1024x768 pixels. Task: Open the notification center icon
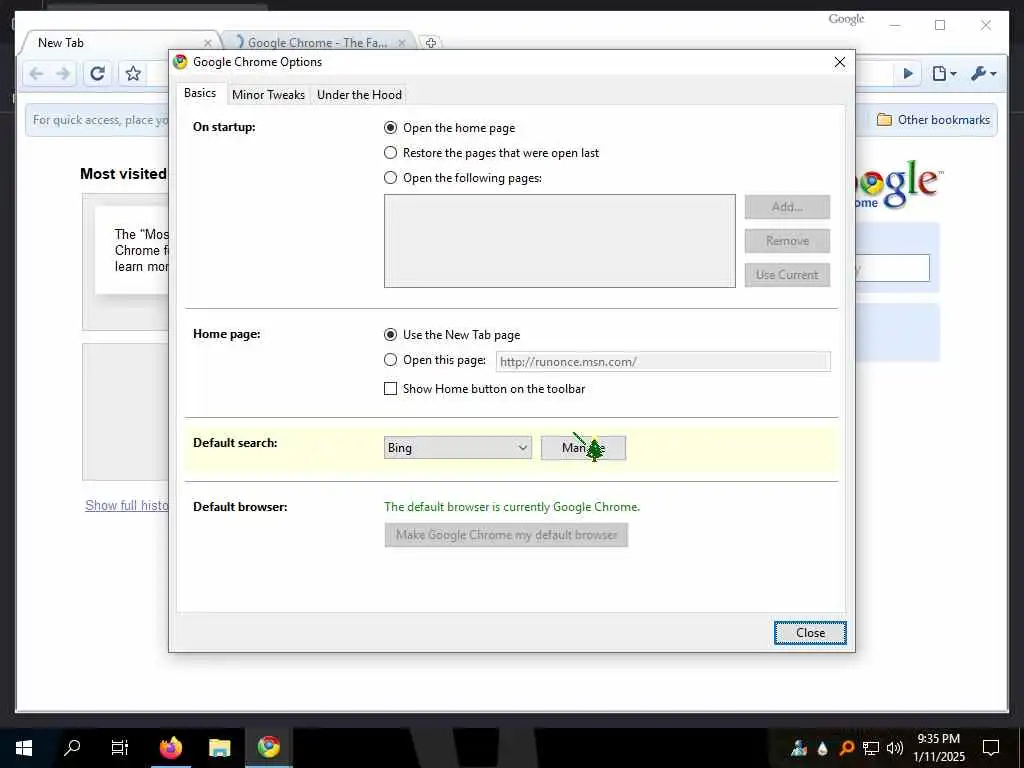991,748
